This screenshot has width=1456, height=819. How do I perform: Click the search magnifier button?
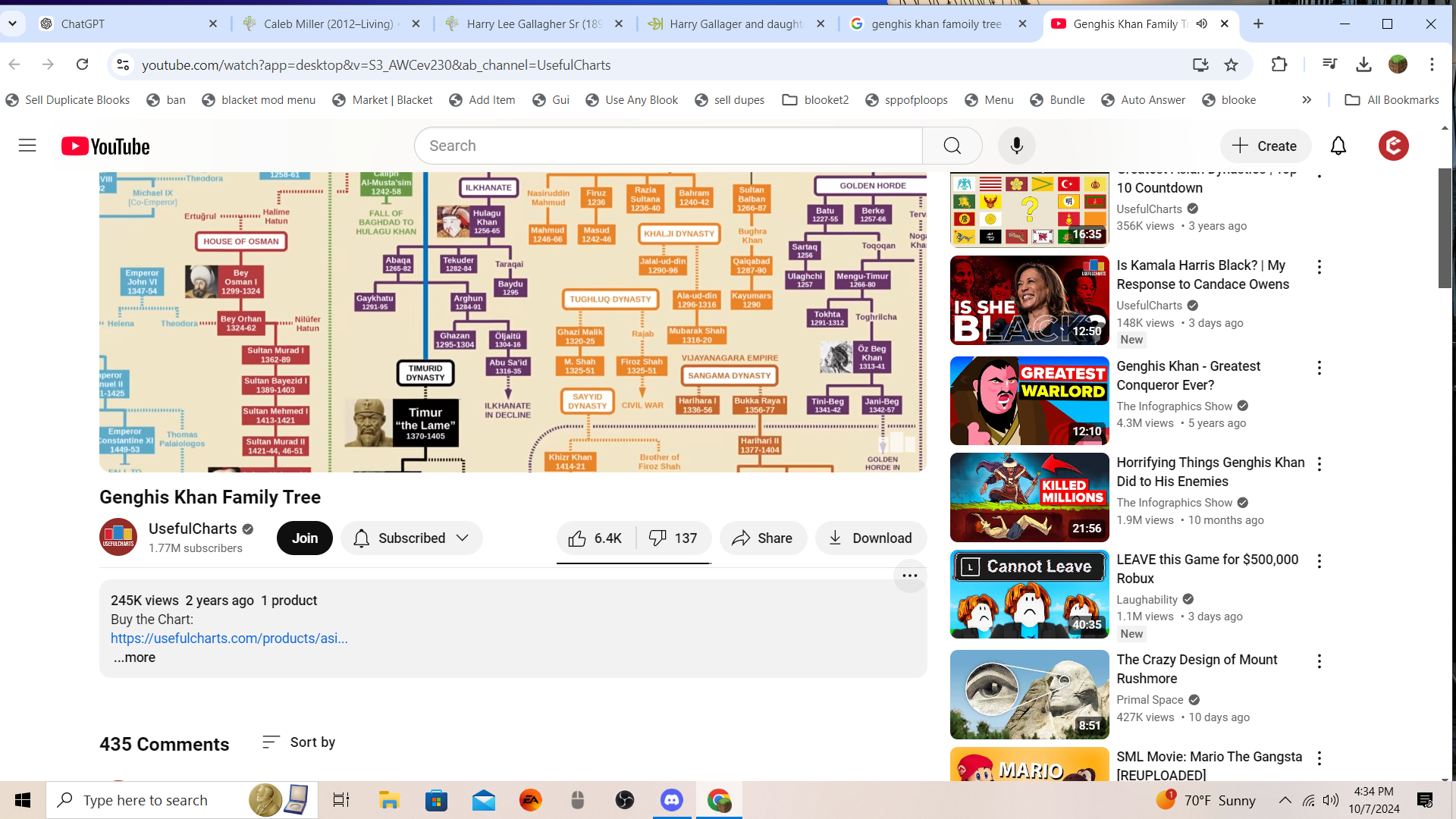coord(952,146)
